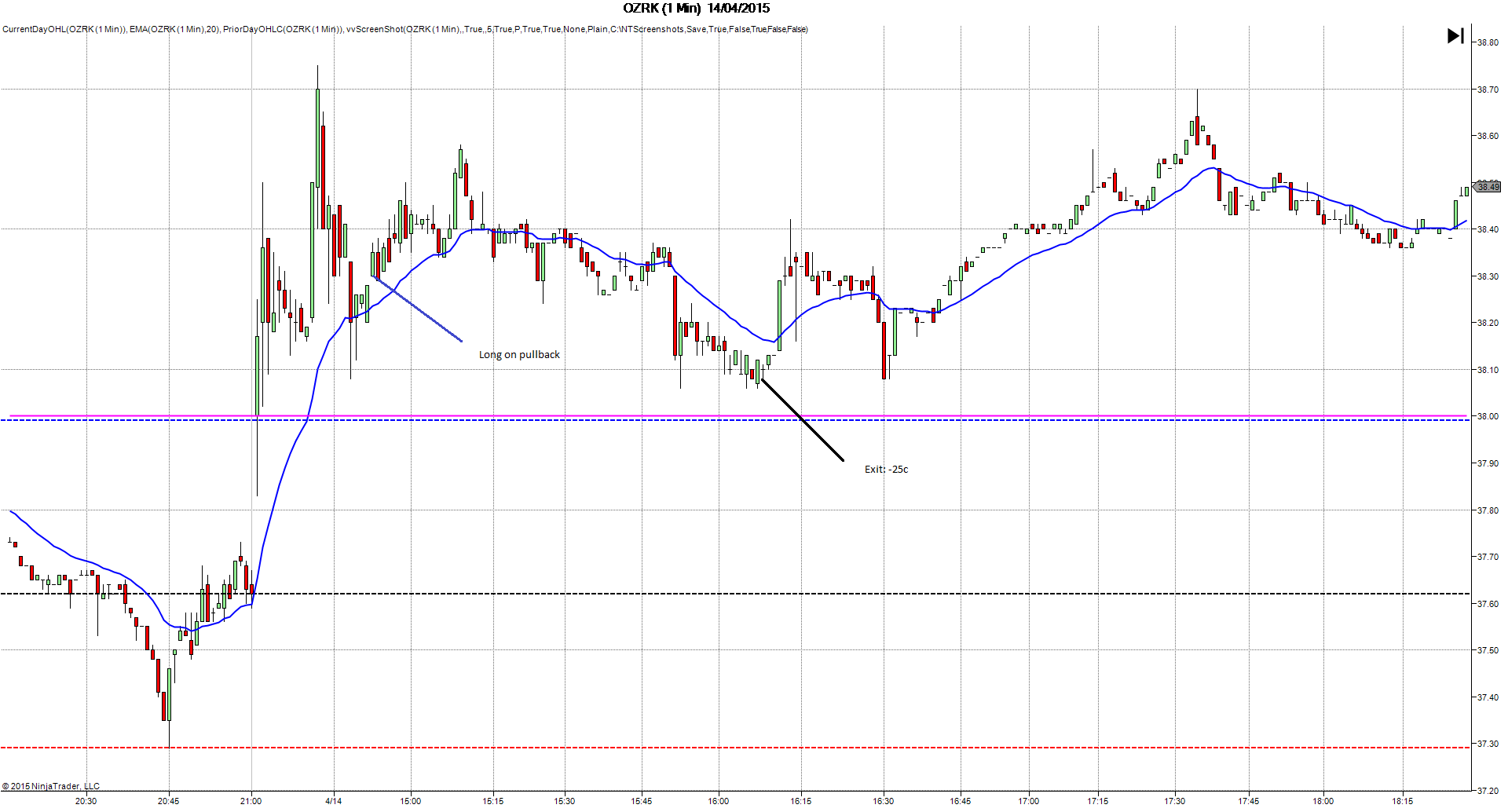Select the 'Long on pullback' annotation text
Image resolution: width=1508 pixels, height=812 pixels.
coord(519,355)
